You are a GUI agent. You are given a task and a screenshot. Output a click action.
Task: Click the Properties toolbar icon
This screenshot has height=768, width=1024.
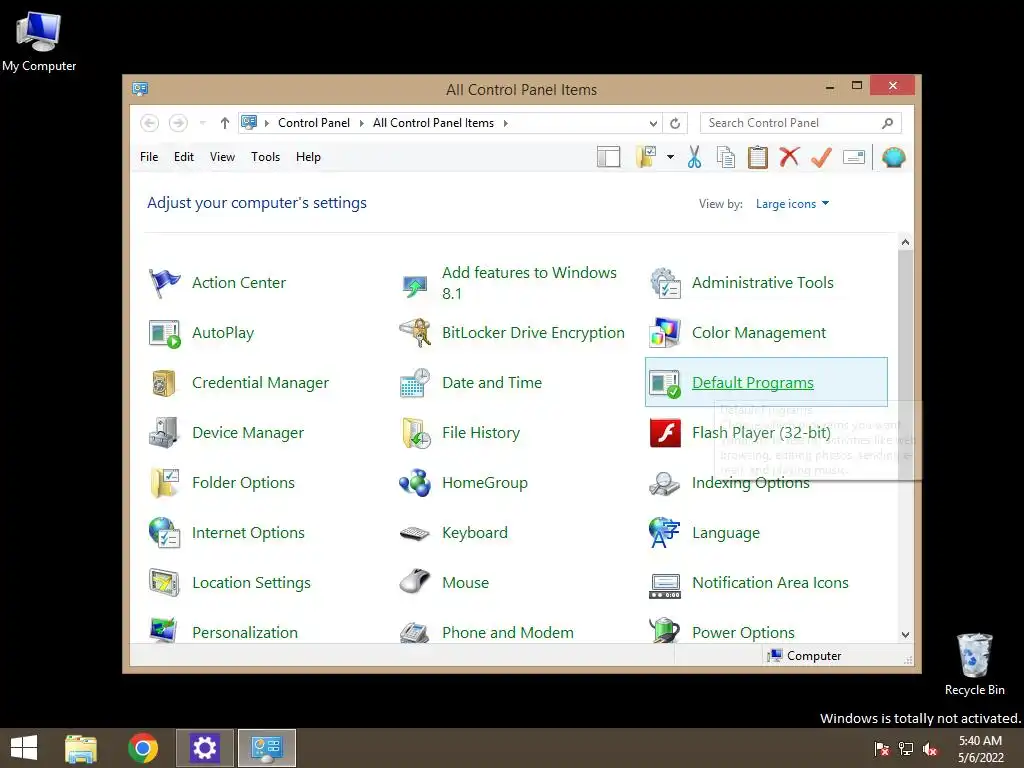click(x=854, y=157)
